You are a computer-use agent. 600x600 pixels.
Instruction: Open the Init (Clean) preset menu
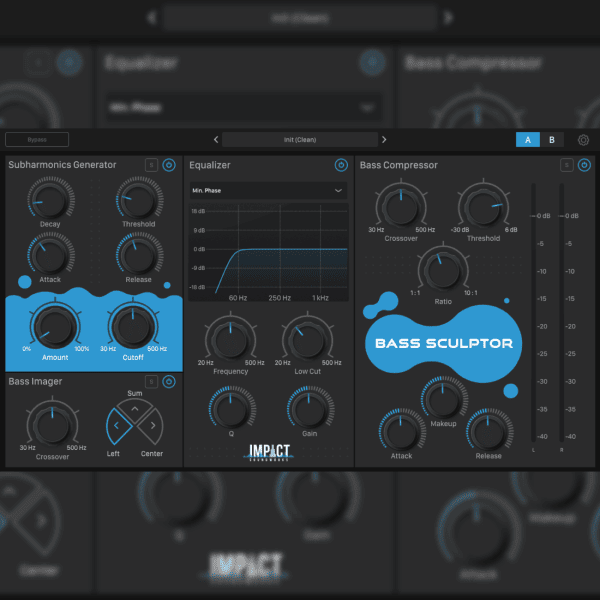pyautogui.click(x=299, y=140)
